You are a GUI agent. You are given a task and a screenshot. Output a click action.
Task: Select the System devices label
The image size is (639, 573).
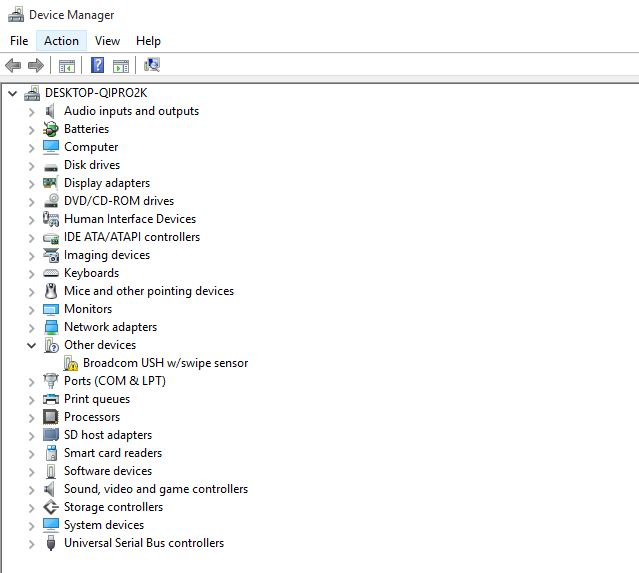point(104,525)
